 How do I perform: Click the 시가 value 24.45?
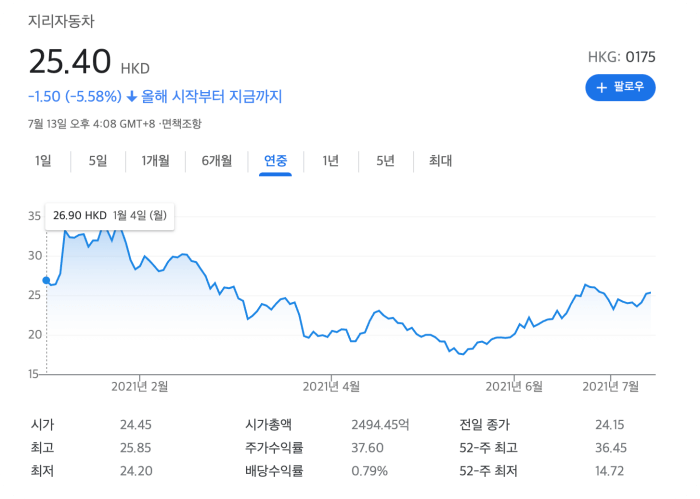(x=136, y=424)
